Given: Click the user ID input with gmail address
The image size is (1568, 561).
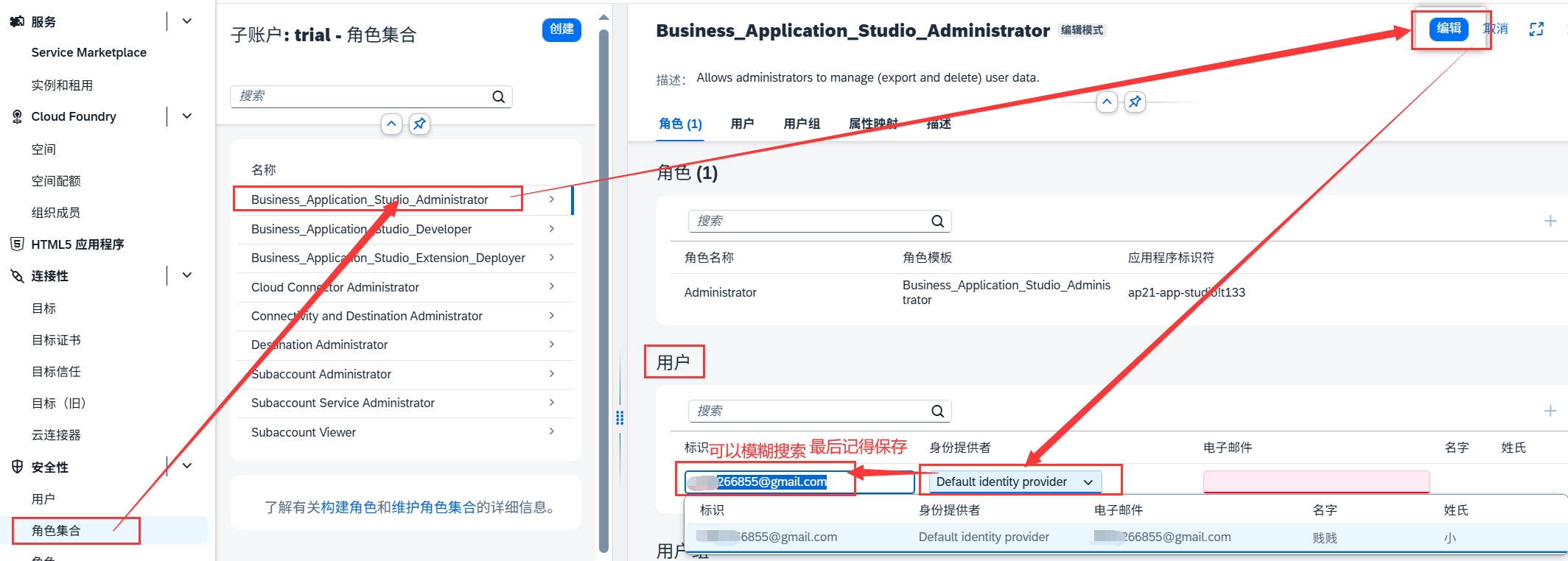Looking at the screenshot, I should [799, 481].
